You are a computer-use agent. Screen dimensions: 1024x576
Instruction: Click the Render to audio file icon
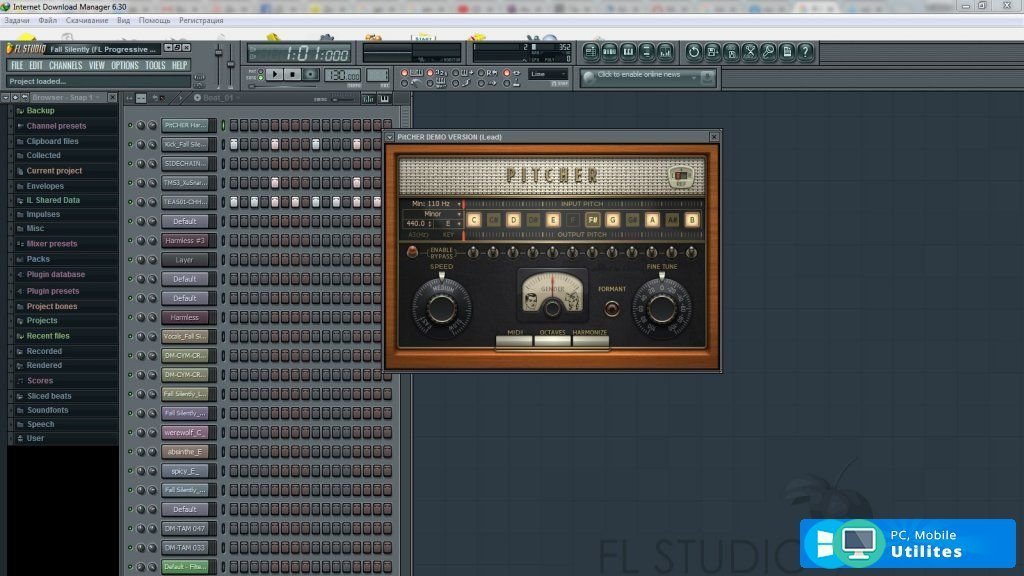731,52
